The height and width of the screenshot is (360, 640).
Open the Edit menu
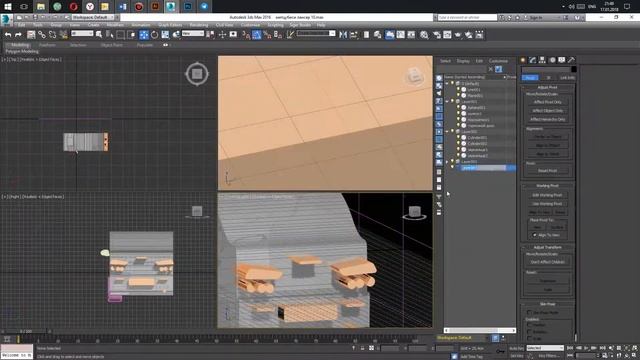pyautogui.click(x=22, y=25)
